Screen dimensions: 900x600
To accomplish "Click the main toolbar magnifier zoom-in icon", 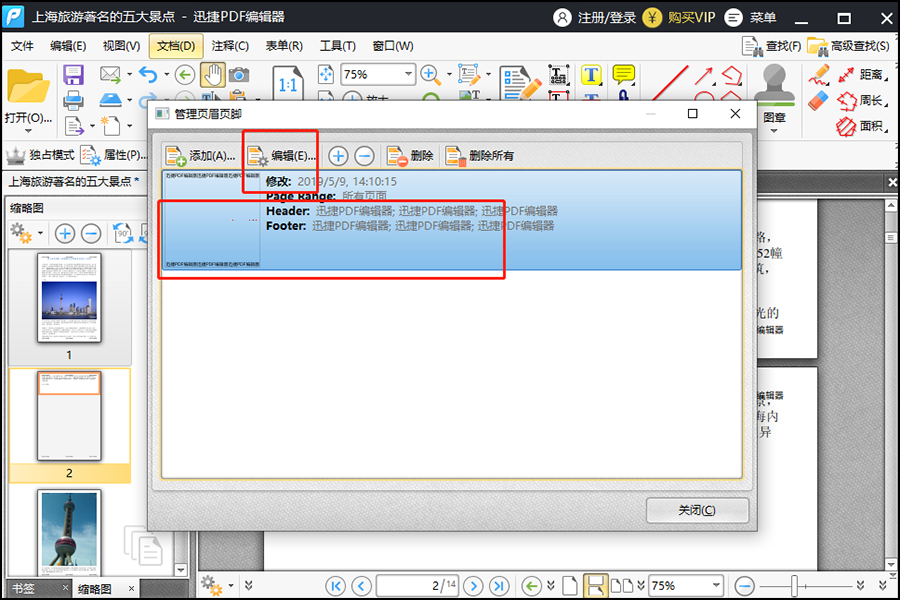I will tap(430, 75).
